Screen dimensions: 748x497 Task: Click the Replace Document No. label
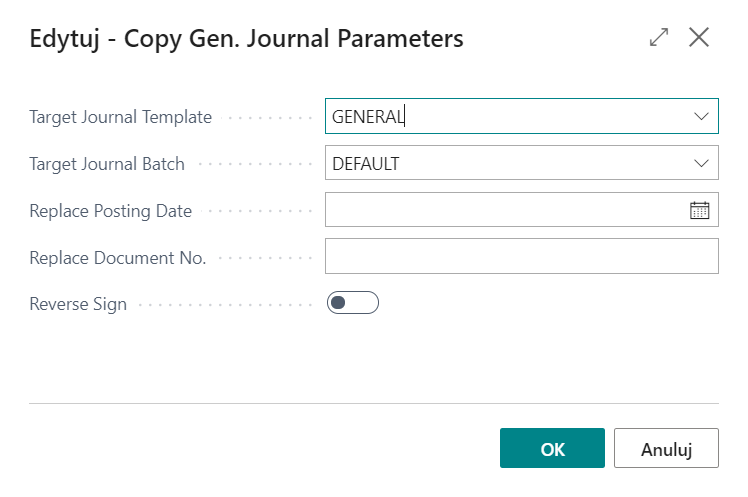pos(118,258)
